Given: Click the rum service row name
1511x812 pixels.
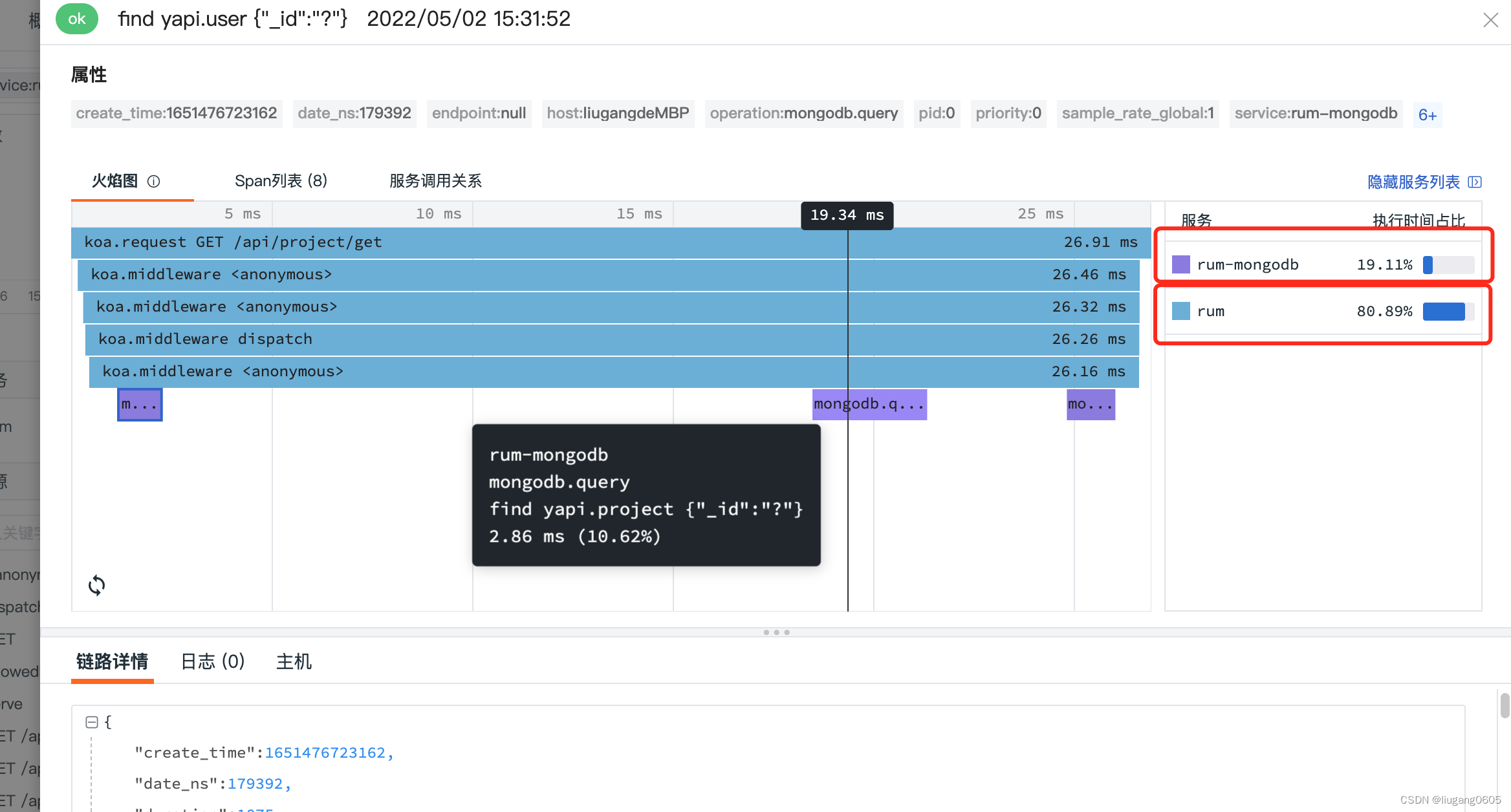Looking at the screenshot, I should pos(1211,312).
